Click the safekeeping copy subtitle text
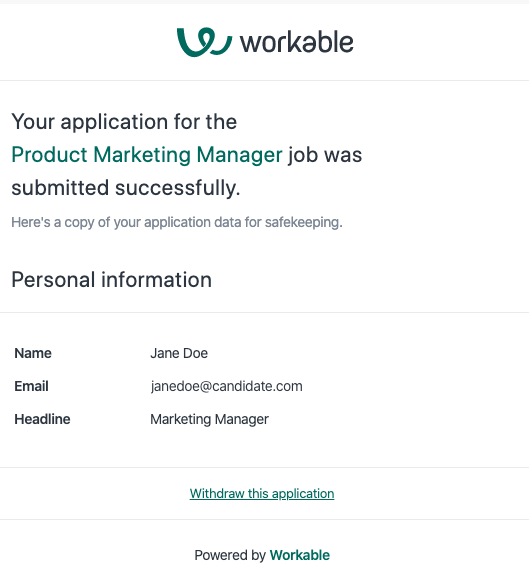The height and width of the screenshot is (583, 529). coord(177,222)
